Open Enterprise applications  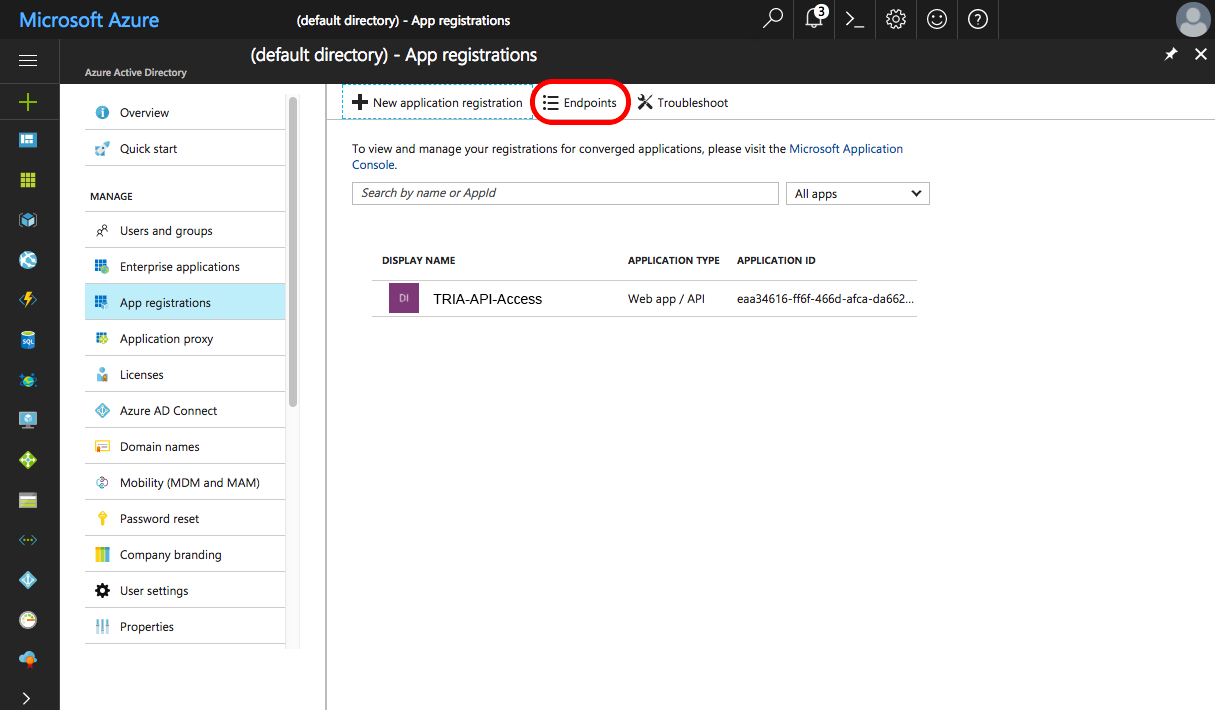[x=185, y=267]
